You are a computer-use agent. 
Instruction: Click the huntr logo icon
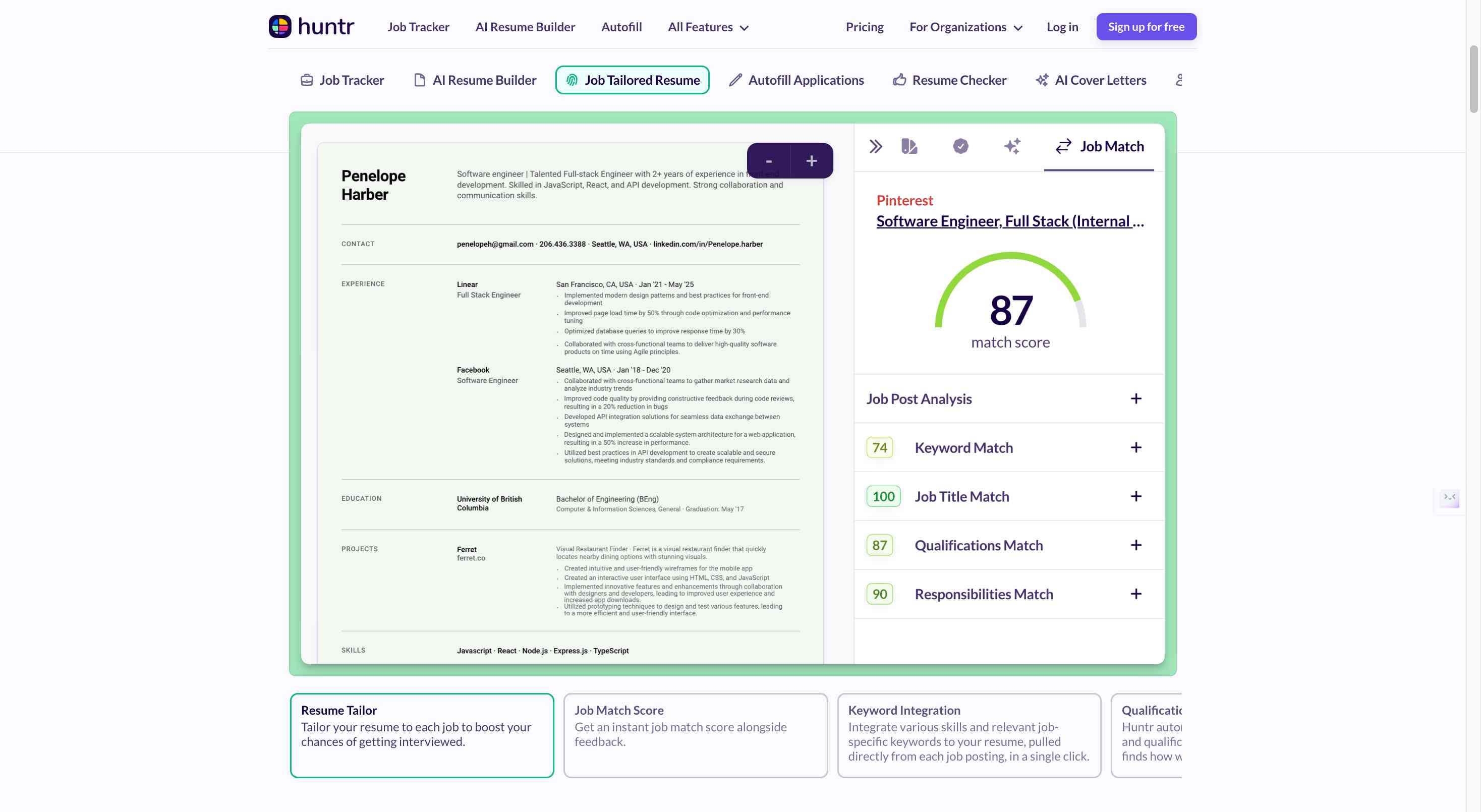[280, 26]
